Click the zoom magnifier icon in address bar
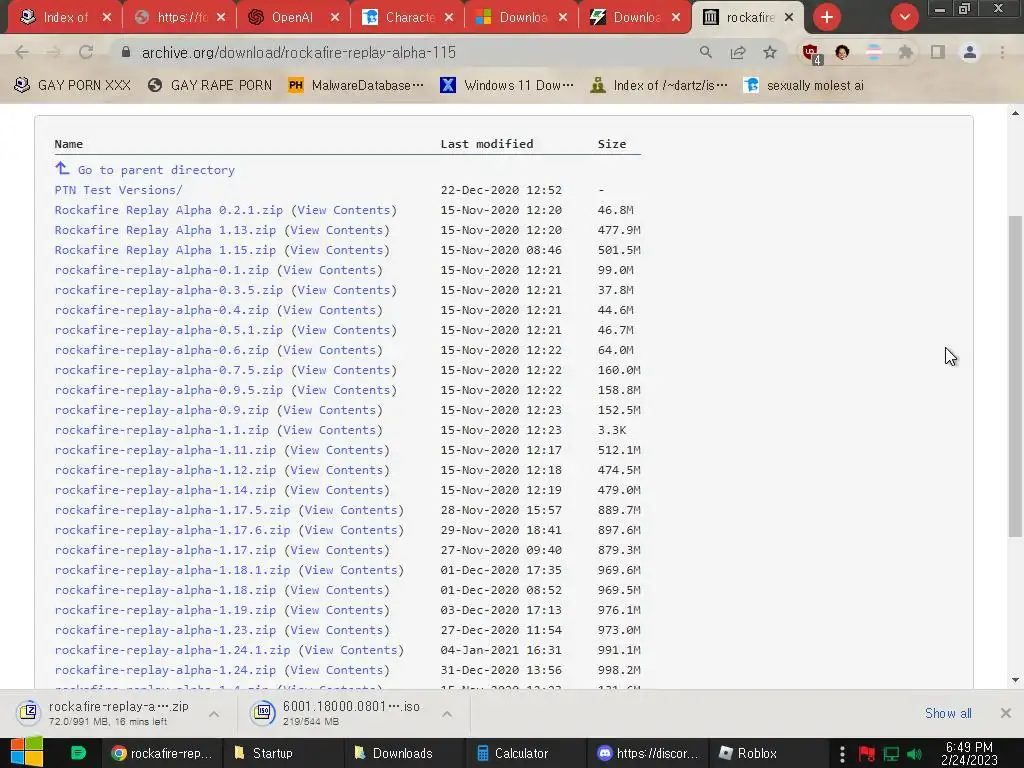1024x768 pixels. pos(705,52)
